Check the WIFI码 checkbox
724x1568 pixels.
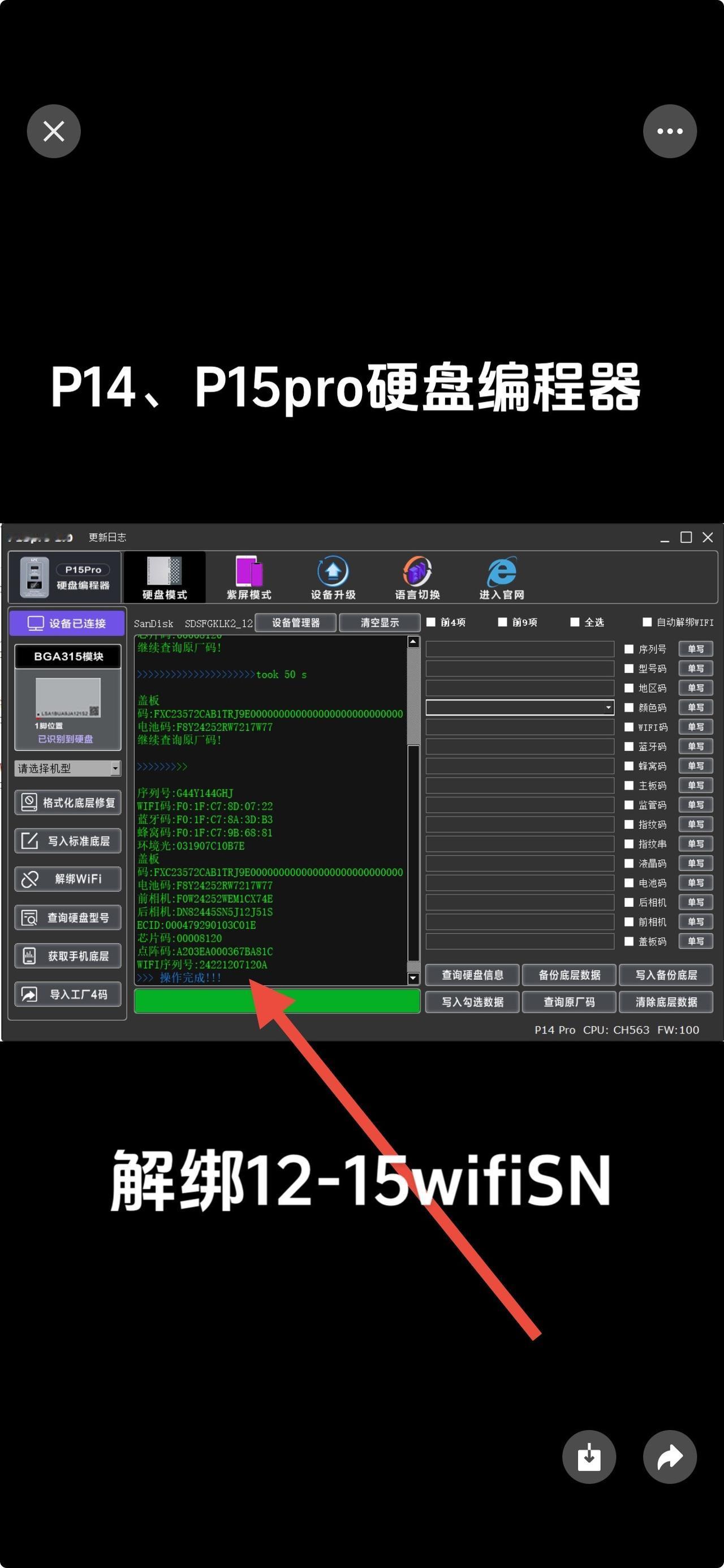click(629, 727)
